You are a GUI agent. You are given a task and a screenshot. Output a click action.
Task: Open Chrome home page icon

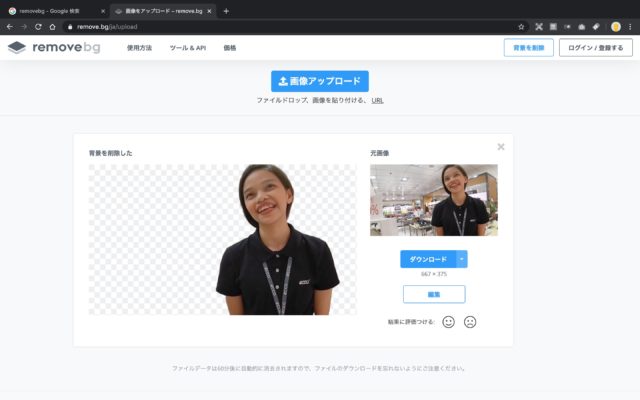[x=52, y=26]
